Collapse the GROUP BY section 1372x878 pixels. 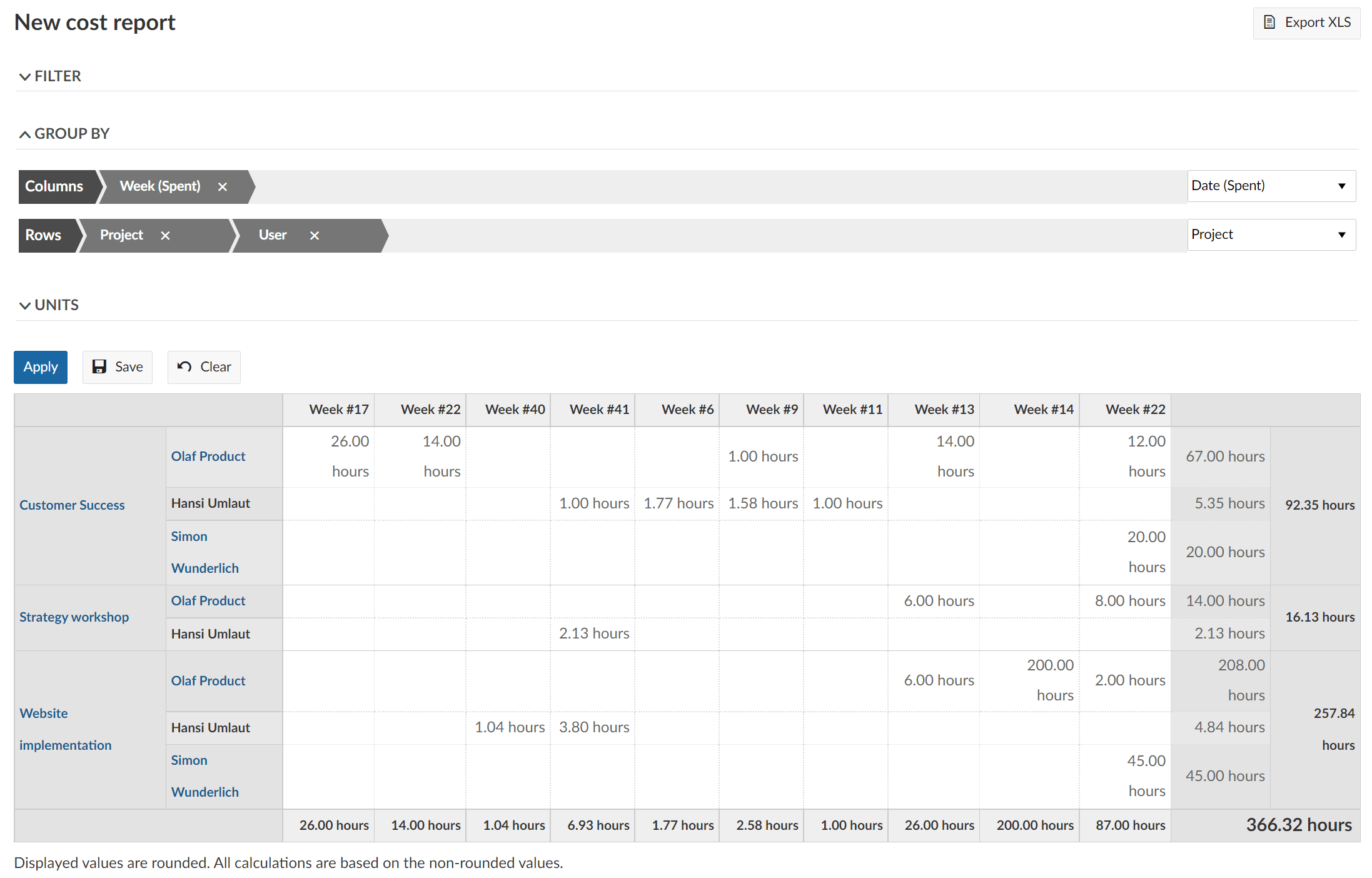click(64, 134)
